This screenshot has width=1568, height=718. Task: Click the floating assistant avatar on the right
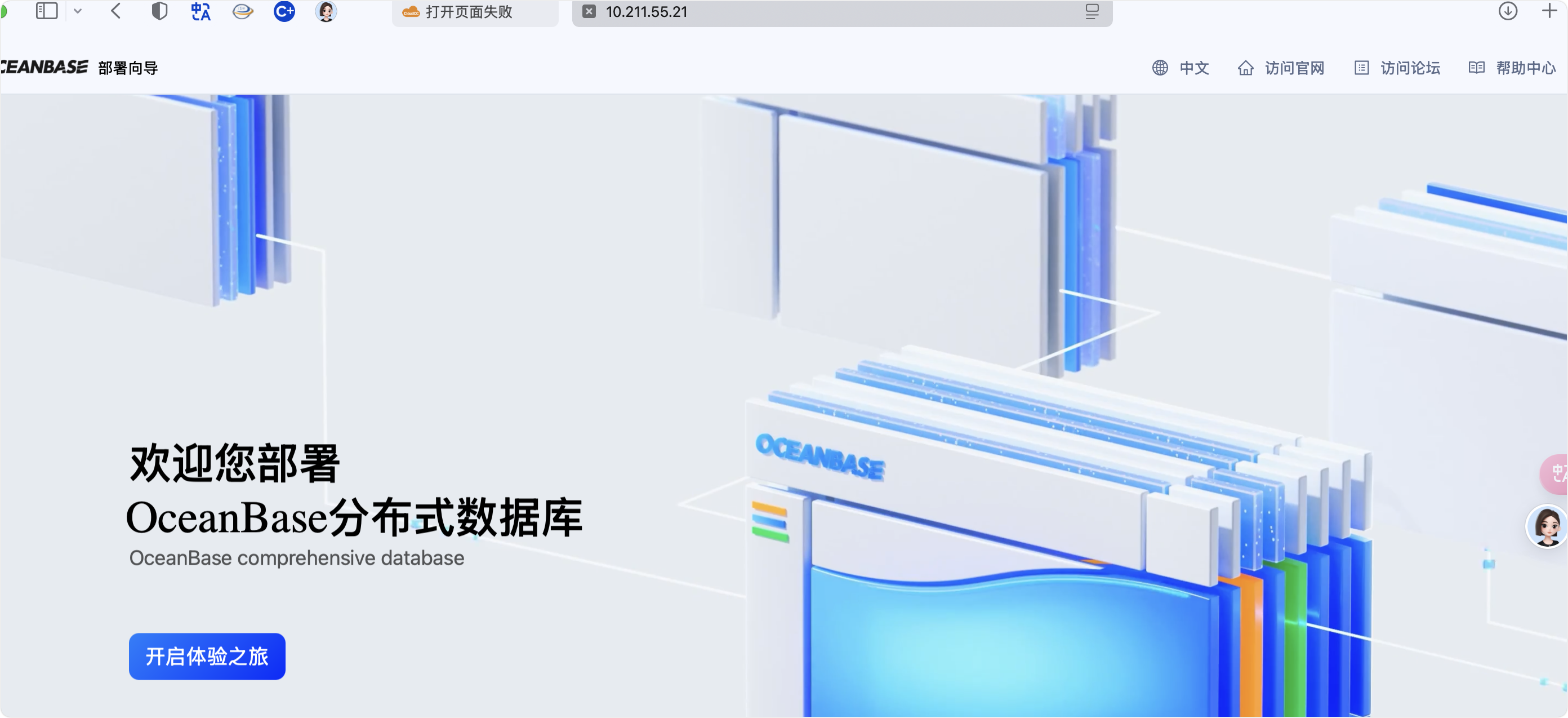coord(1545,526)
